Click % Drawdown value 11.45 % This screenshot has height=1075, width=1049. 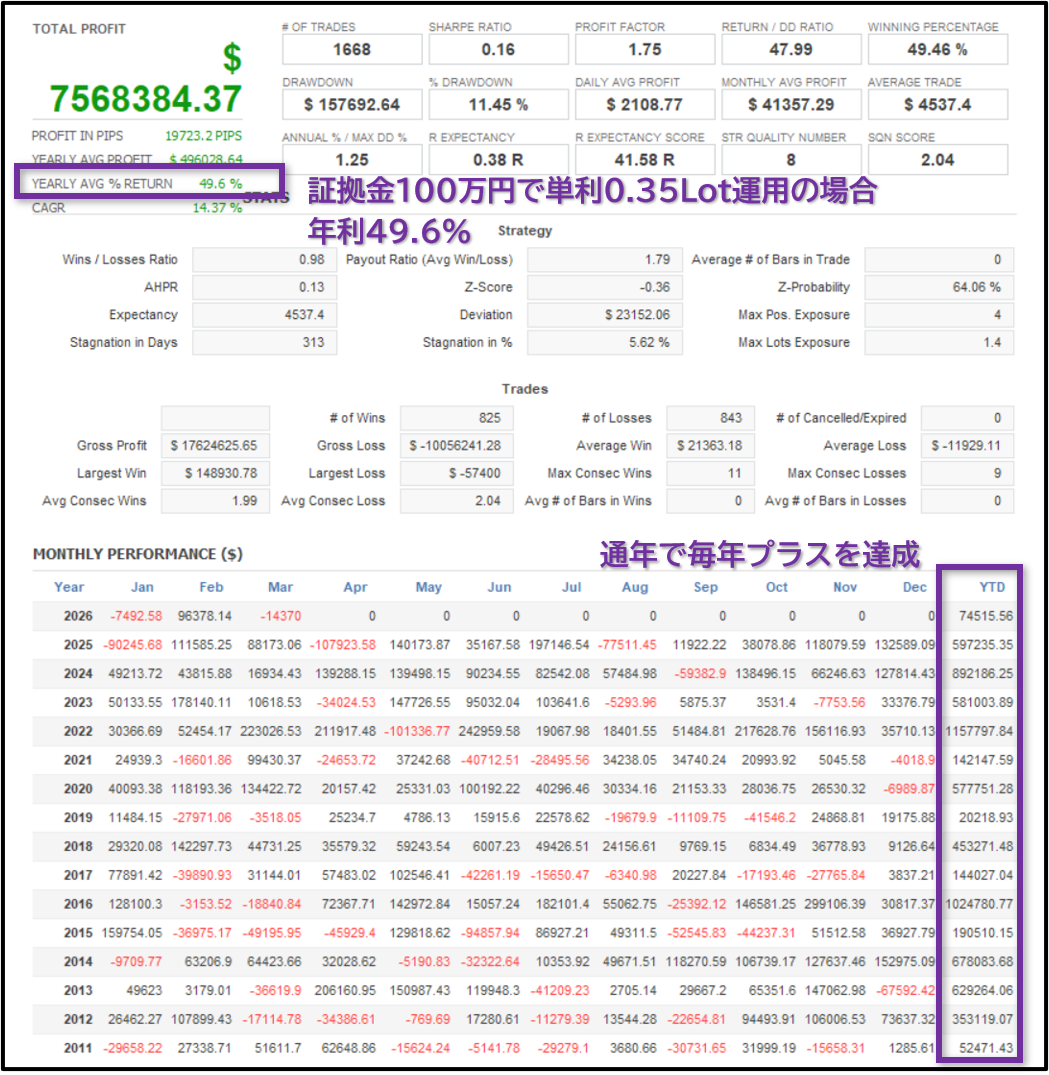tap(498, 105)
